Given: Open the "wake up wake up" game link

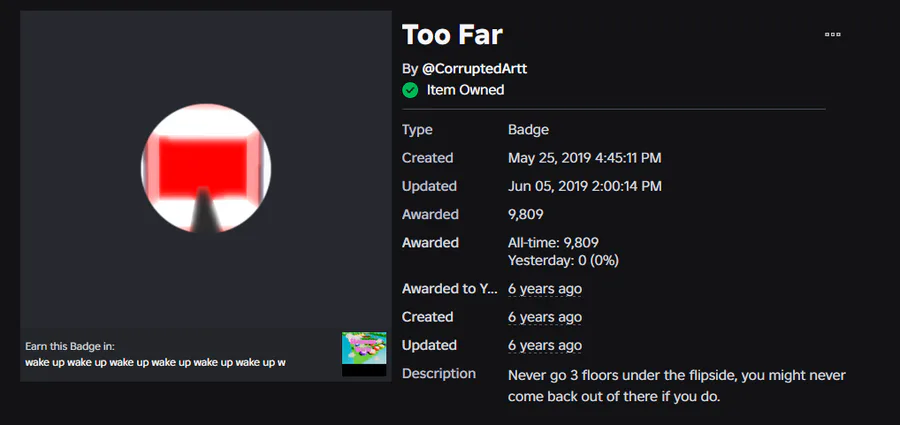Looking at the screenshot, I should 155,362.
